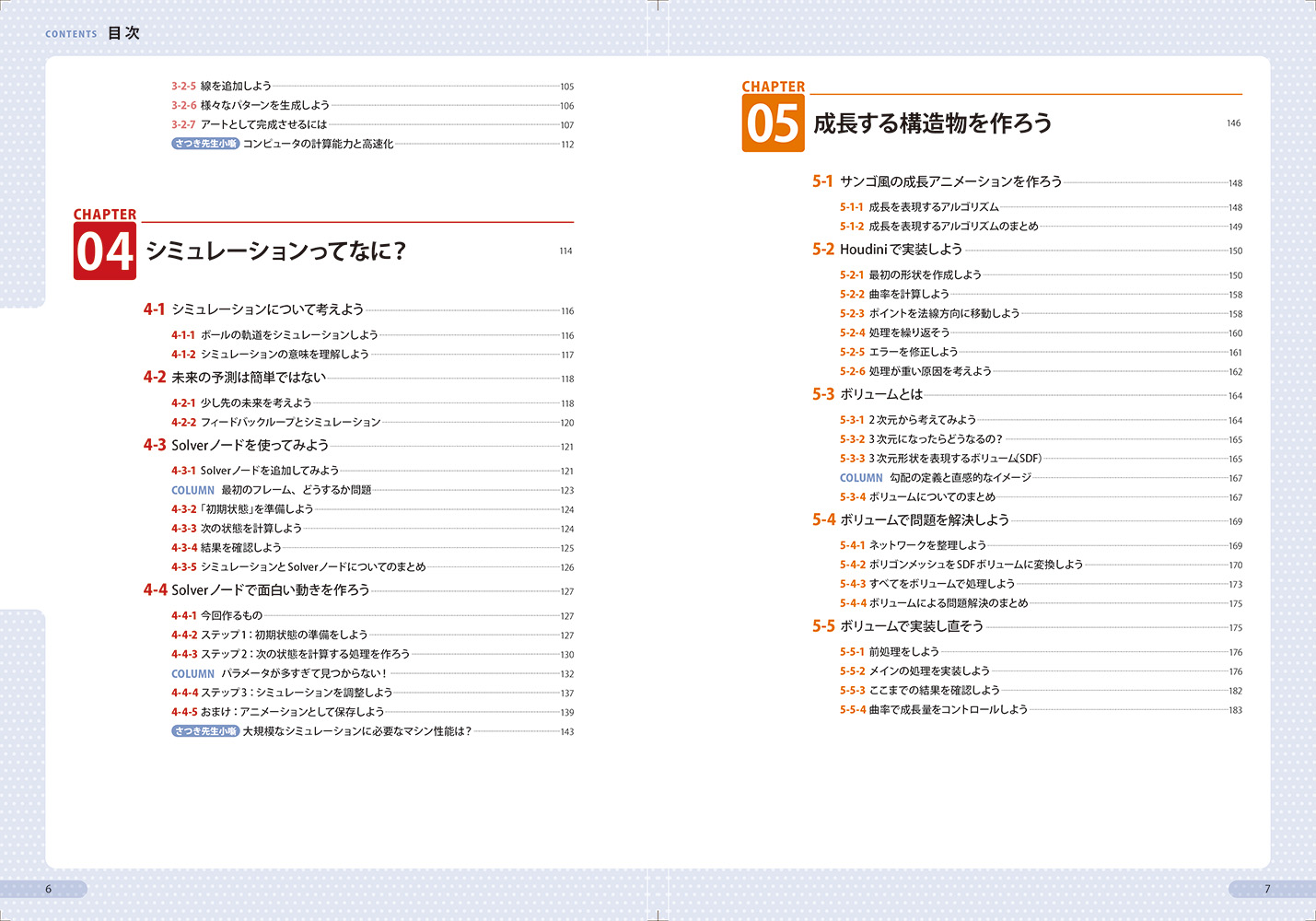1316x921 pixels.
Task: Click the orange Chapter 05 number badge
Action: 773,124
